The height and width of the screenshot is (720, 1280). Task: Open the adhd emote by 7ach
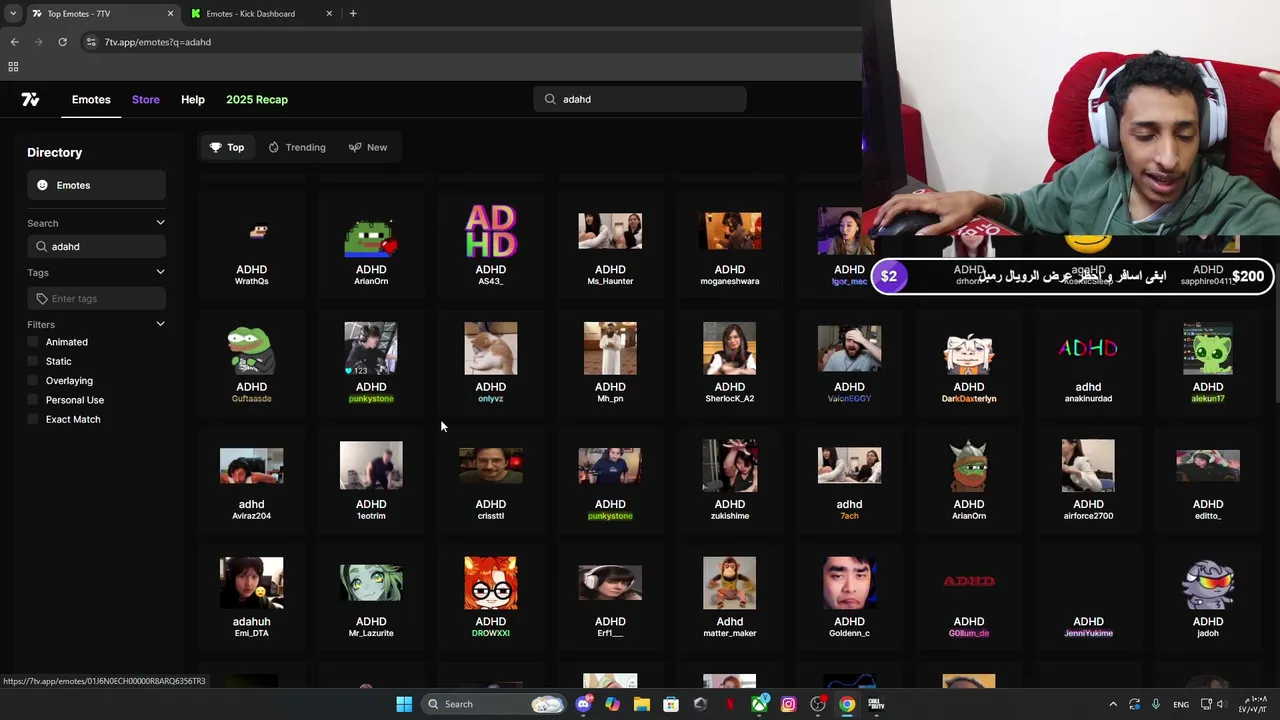coord(849,480)
